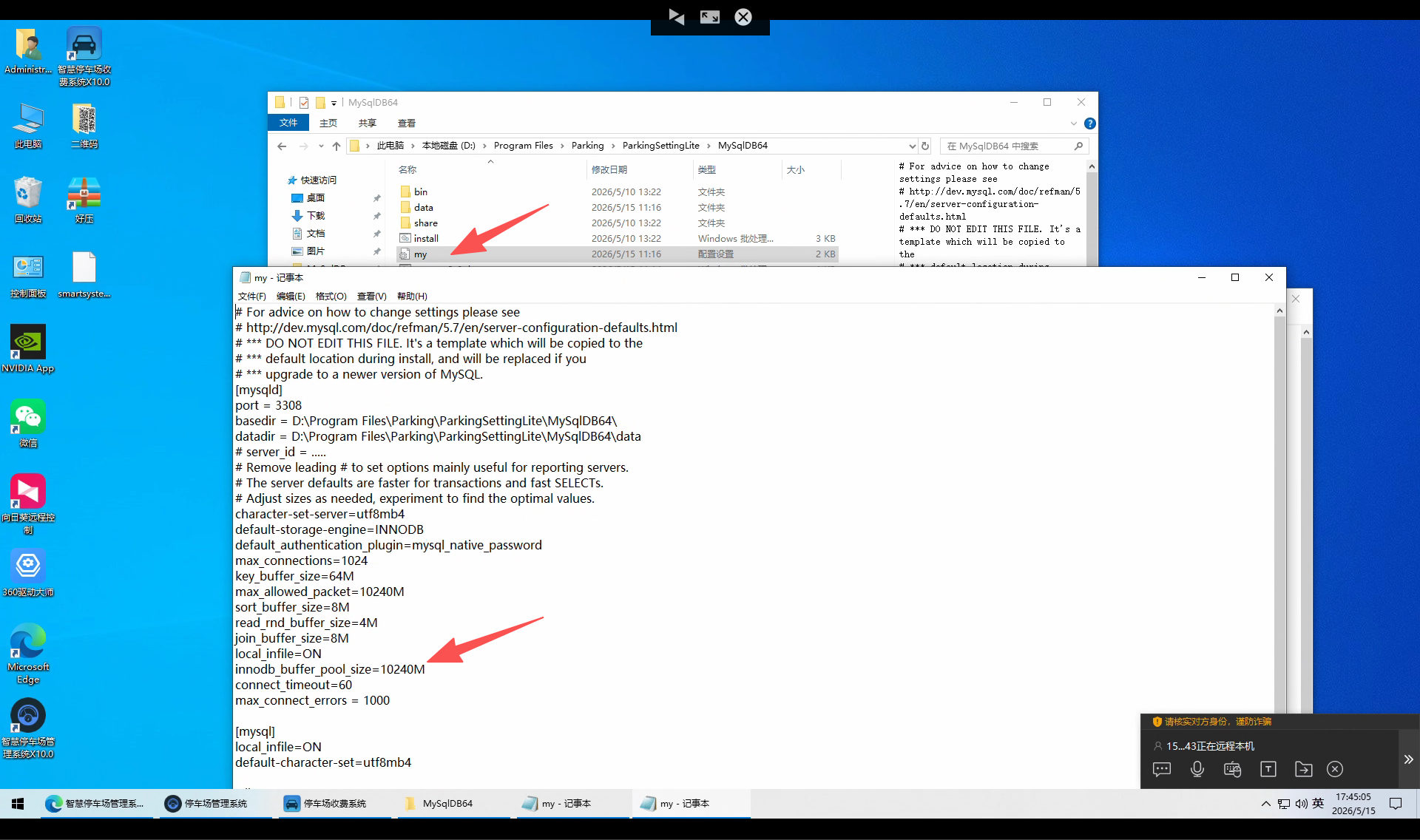Launch NVIDIA App from desktop
Screen dimensions: 1420x840
(28, 350)
